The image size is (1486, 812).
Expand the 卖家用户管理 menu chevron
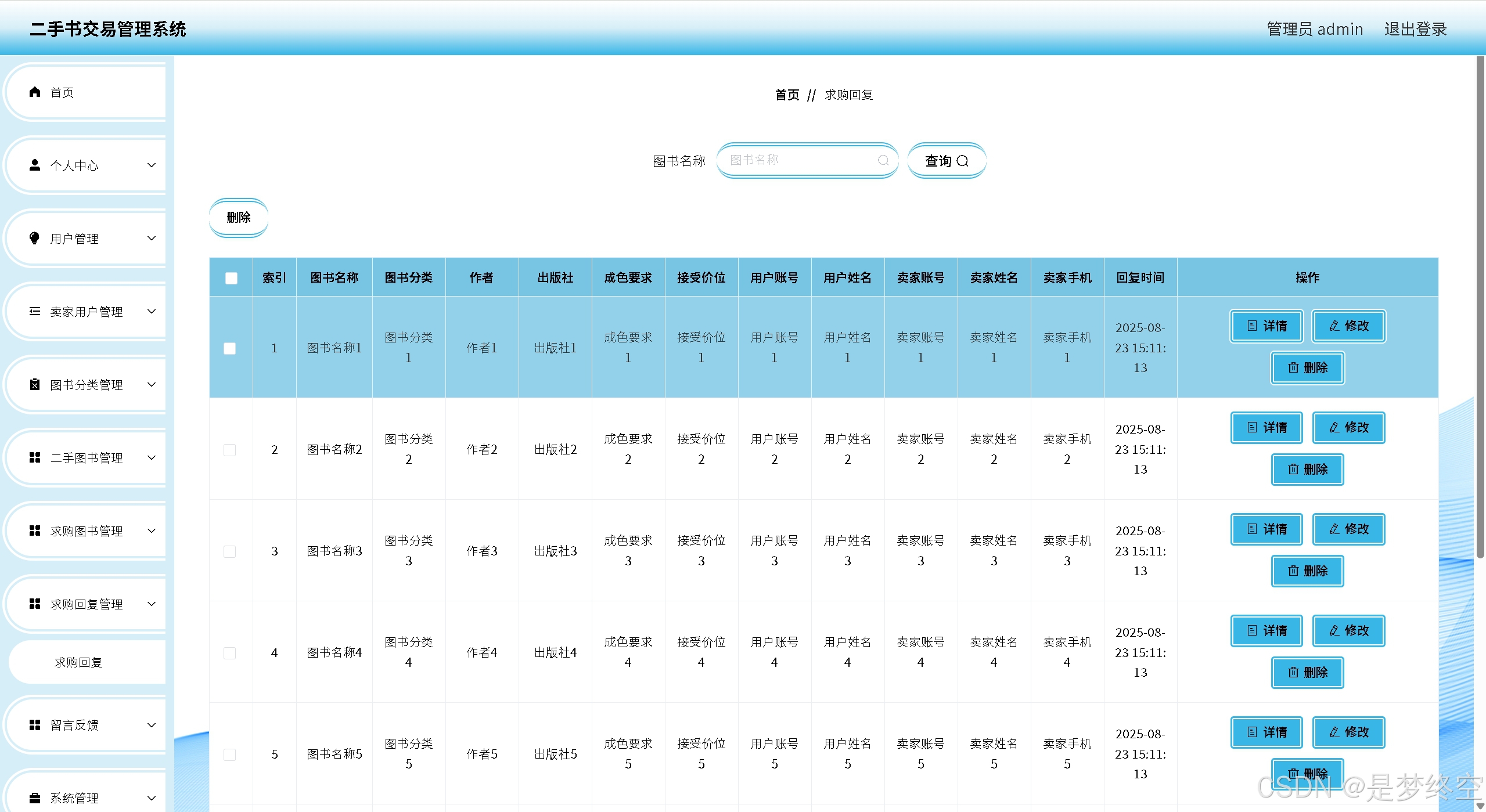pyautogui.click(x=152, y=311)
